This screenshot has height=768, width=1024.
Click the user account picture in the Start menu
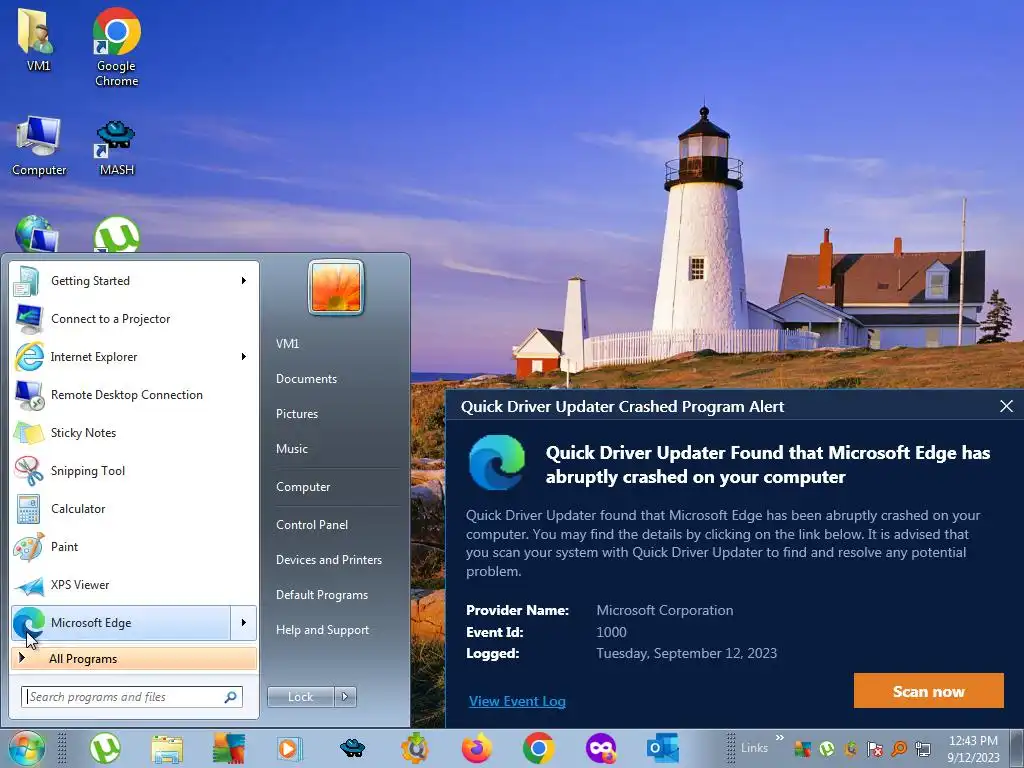click(336, 287)
